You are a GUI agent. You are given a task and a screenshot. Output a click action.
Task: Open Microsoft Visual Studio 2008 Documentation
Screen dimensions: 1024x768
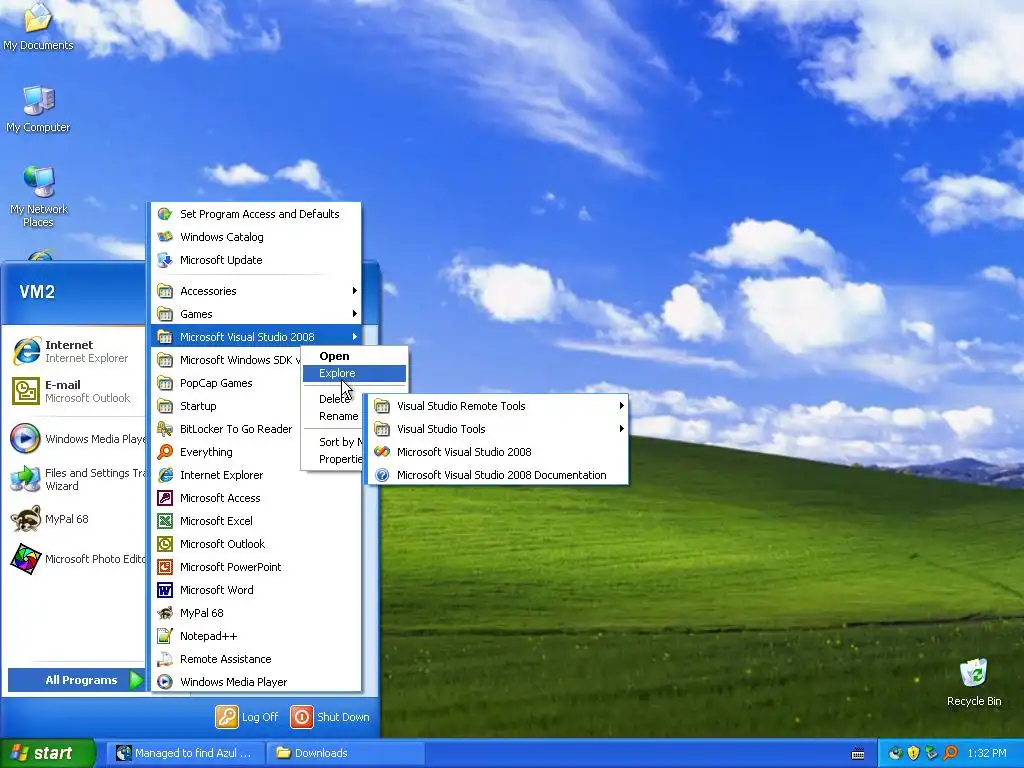tap(498, 475)
